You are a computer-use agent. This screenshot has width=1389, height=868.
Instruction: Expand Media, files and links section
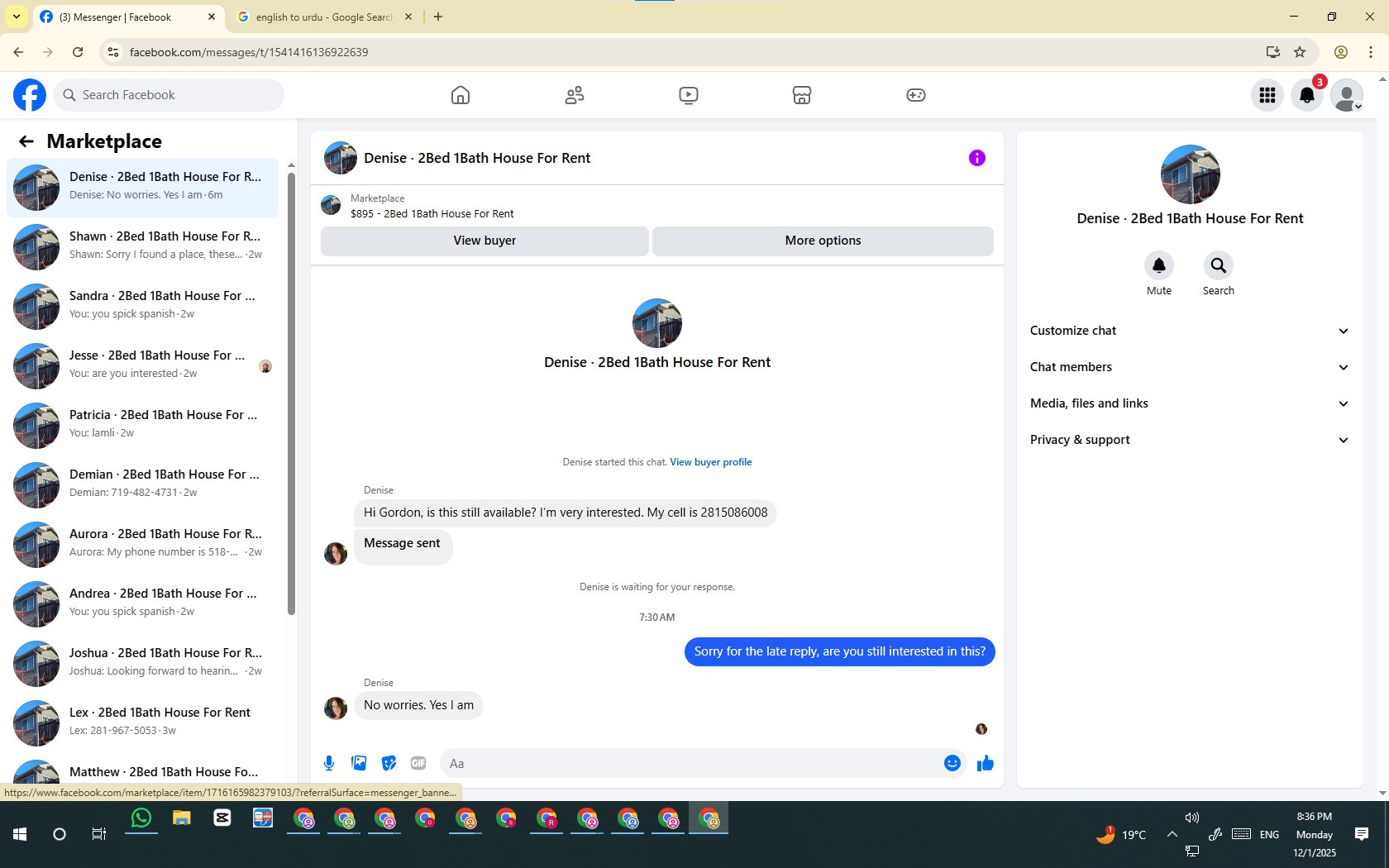point(1190,403)
